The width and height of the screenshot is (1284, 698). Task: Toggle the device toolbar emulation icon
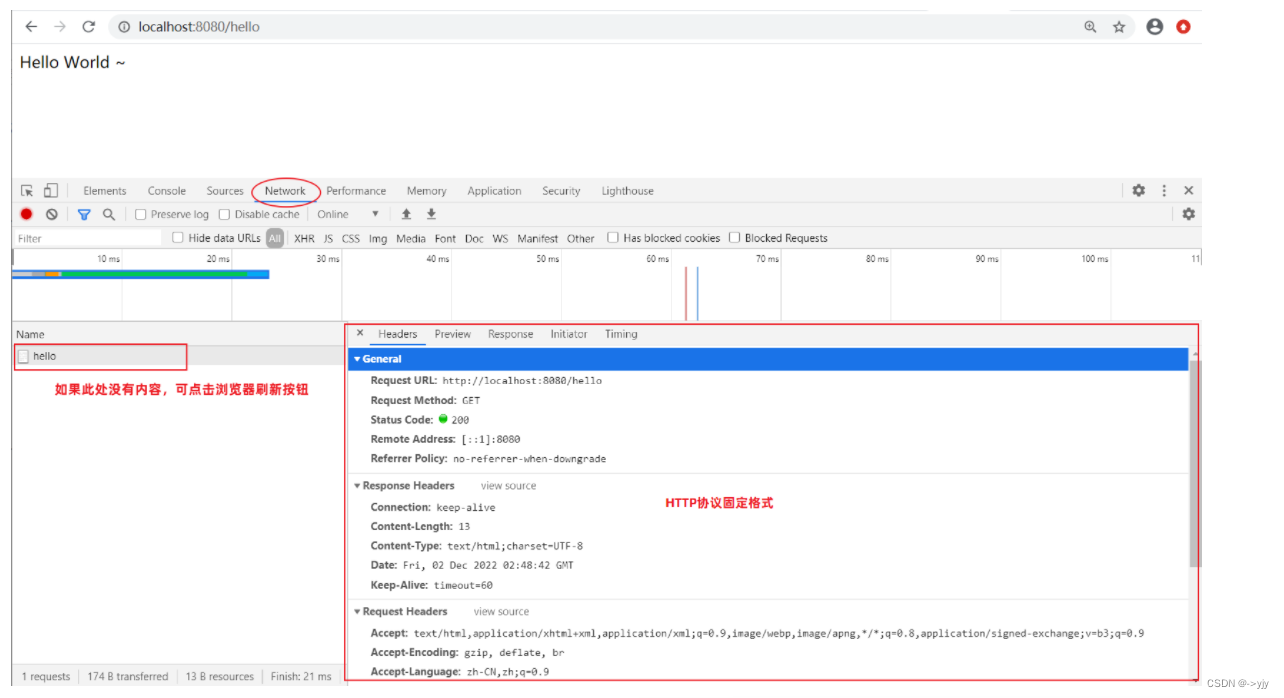point(50,190)
